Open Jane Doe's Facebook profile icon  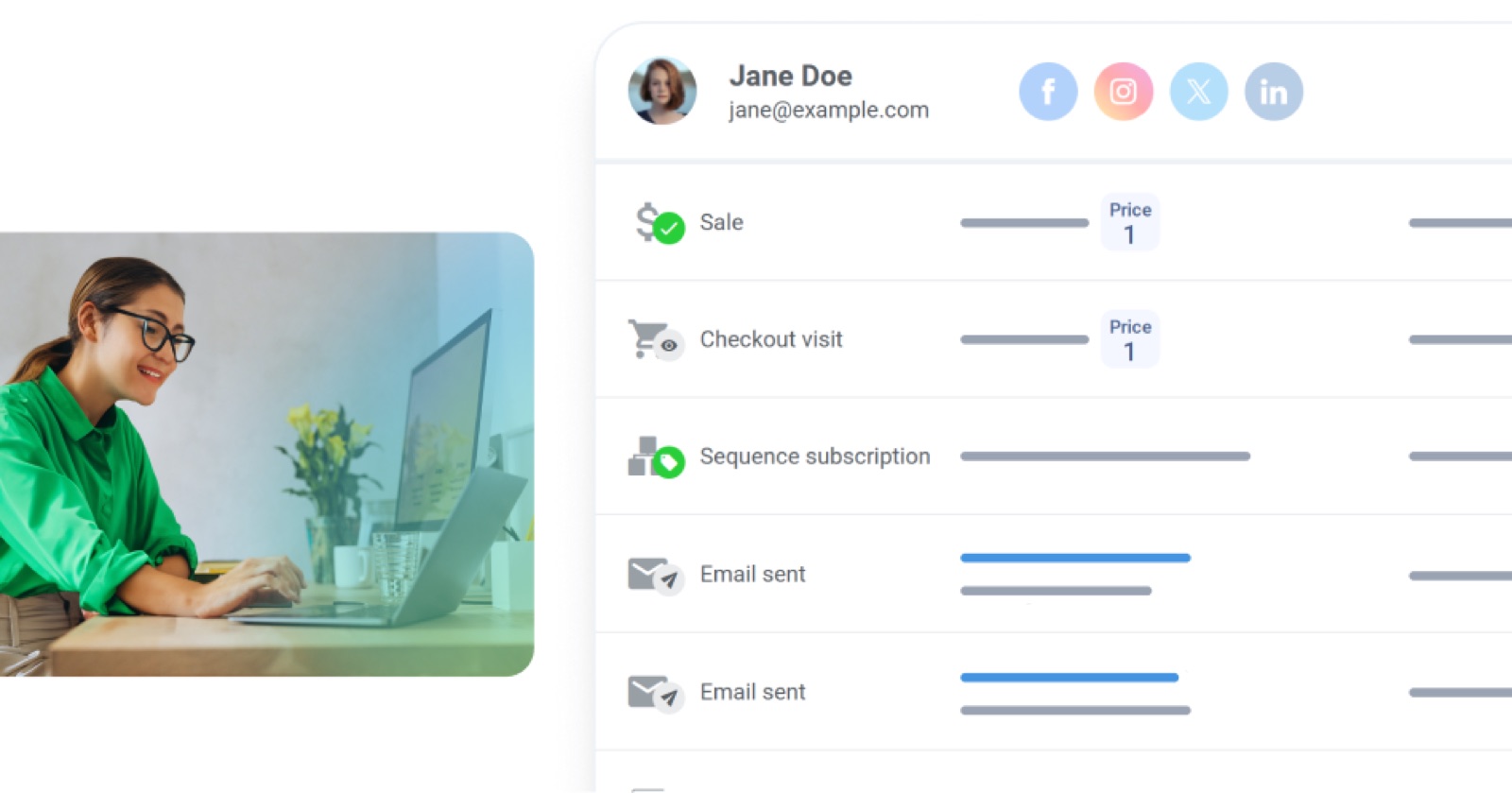click(x=1048, y=92)
